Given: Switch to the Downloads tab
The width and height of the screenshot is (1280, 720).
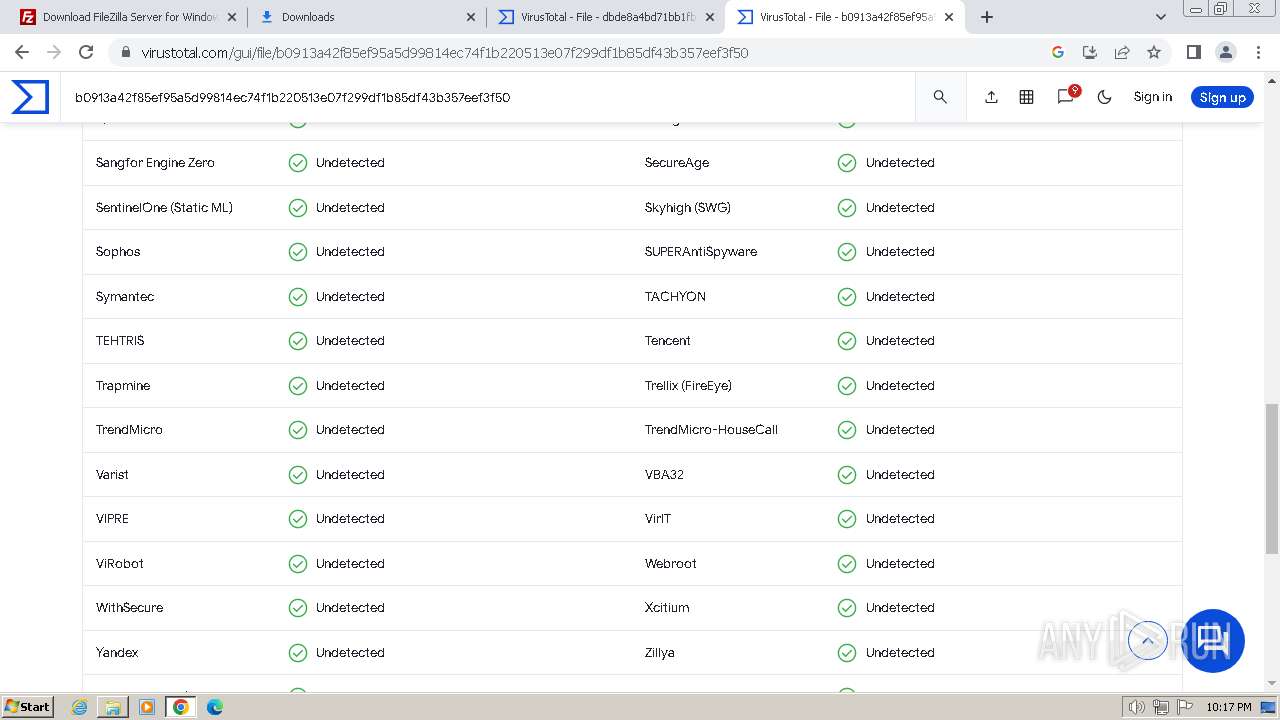Looking at the screenshot, I should pyautogui.click(x=365, y=17).
